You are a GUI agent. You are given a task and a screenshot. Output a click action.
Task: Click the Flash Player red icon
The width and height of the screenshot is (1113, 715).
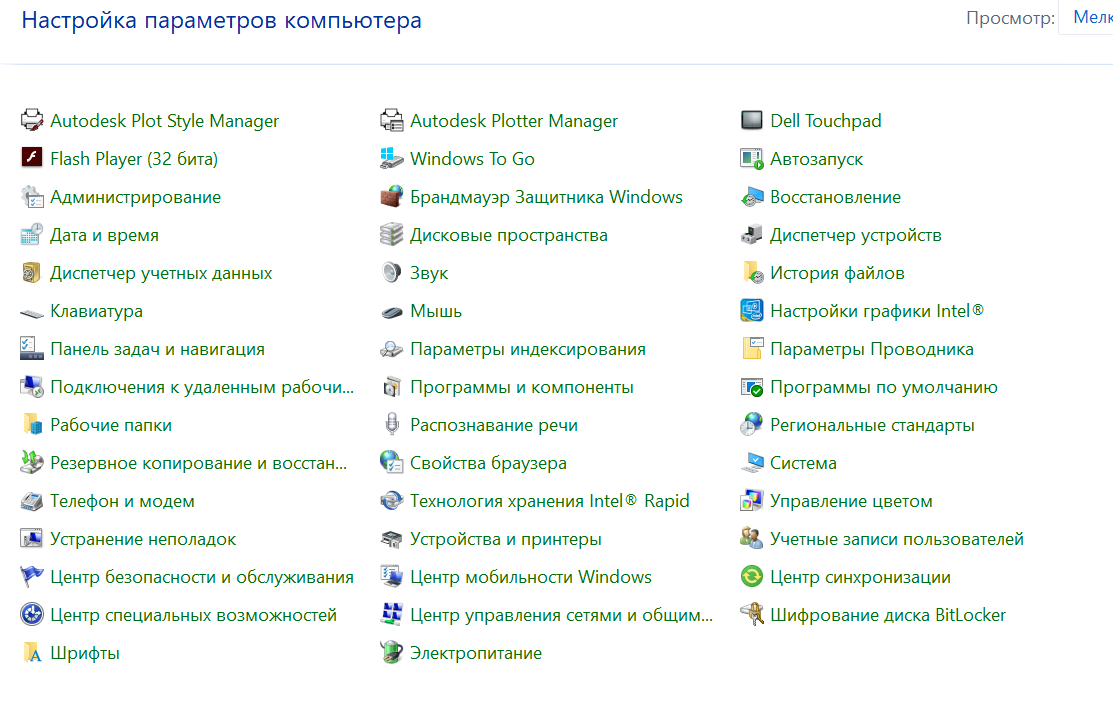click(x=32, y=158)
